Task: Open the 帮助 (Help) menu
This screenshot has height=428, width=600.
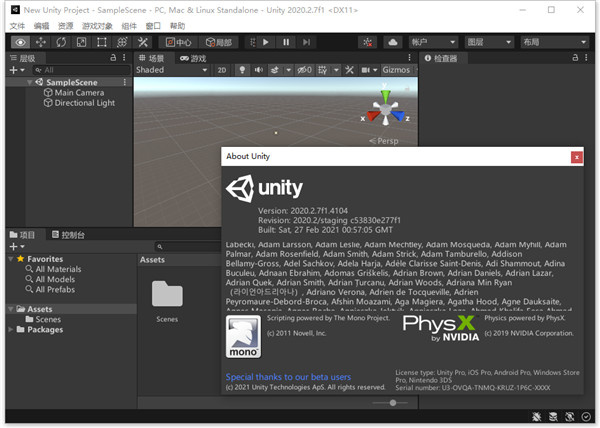Action: 177,25
